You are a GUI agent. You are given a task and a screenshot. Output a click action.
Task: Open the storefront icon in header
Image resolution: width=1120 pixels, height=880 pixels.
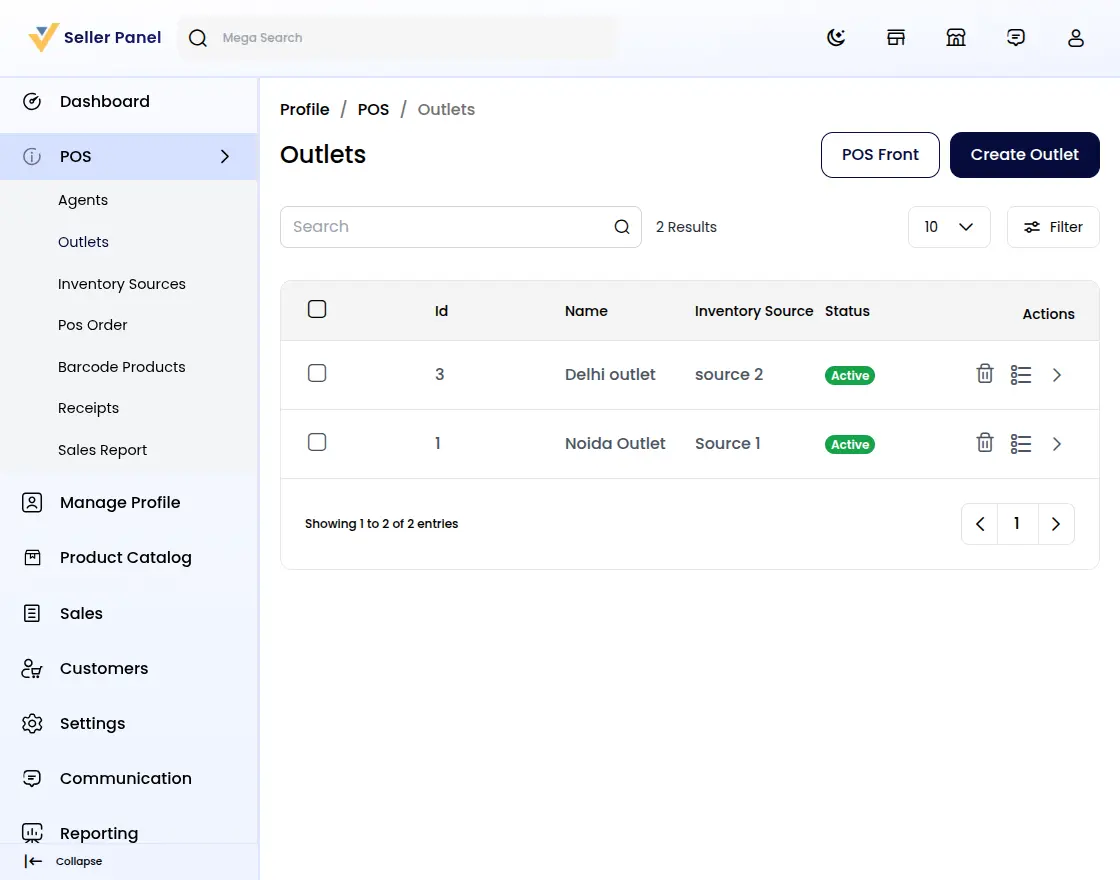click(x=896, y=37)
